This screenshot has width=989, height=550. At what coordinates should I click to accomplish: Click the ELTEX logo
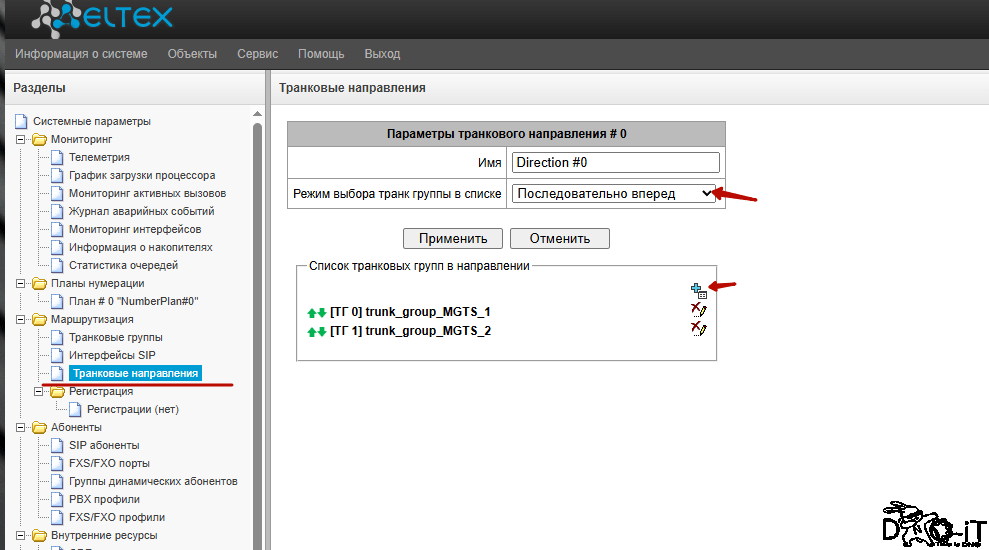(102, 18)
